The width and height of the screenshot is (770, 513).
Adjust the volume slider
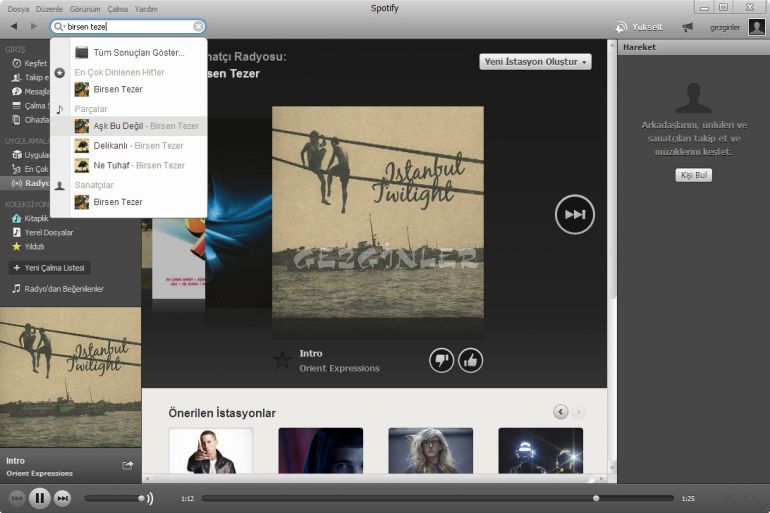click(x=114, y=498)
